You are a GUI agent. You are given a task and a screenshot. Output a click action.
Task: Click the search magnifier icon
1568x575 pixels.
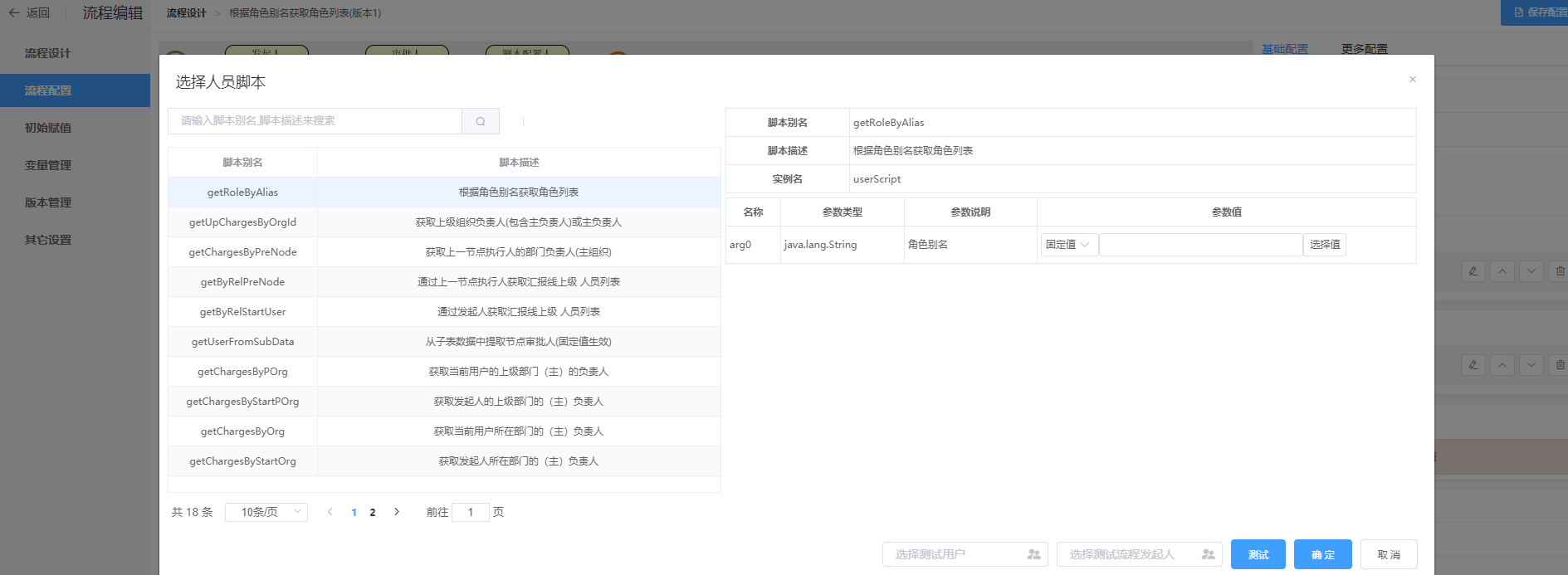tap(481, 121)
